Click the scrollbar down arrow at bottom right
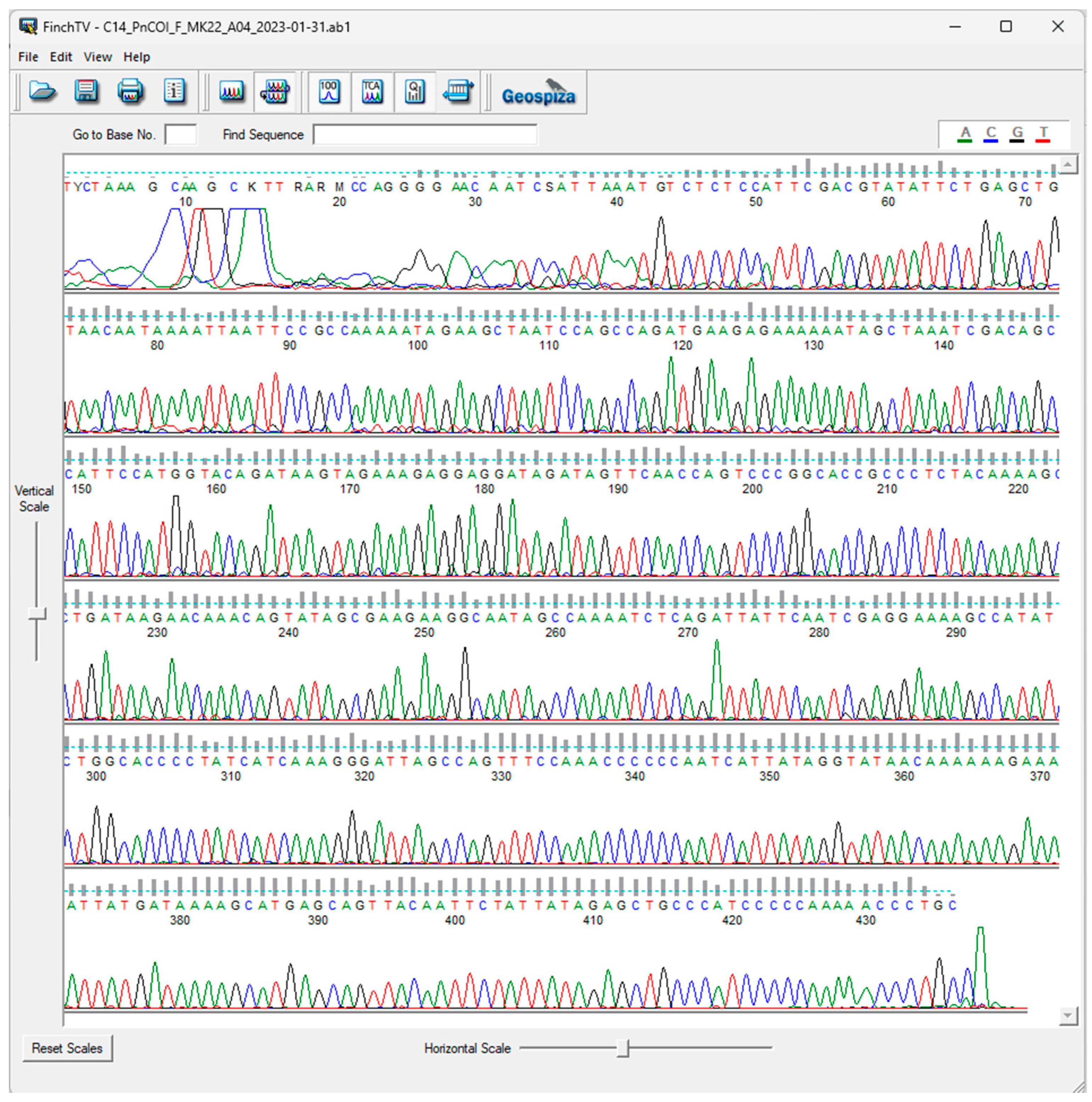Screen dimensions: 1092x1102 [1068, 1015]
